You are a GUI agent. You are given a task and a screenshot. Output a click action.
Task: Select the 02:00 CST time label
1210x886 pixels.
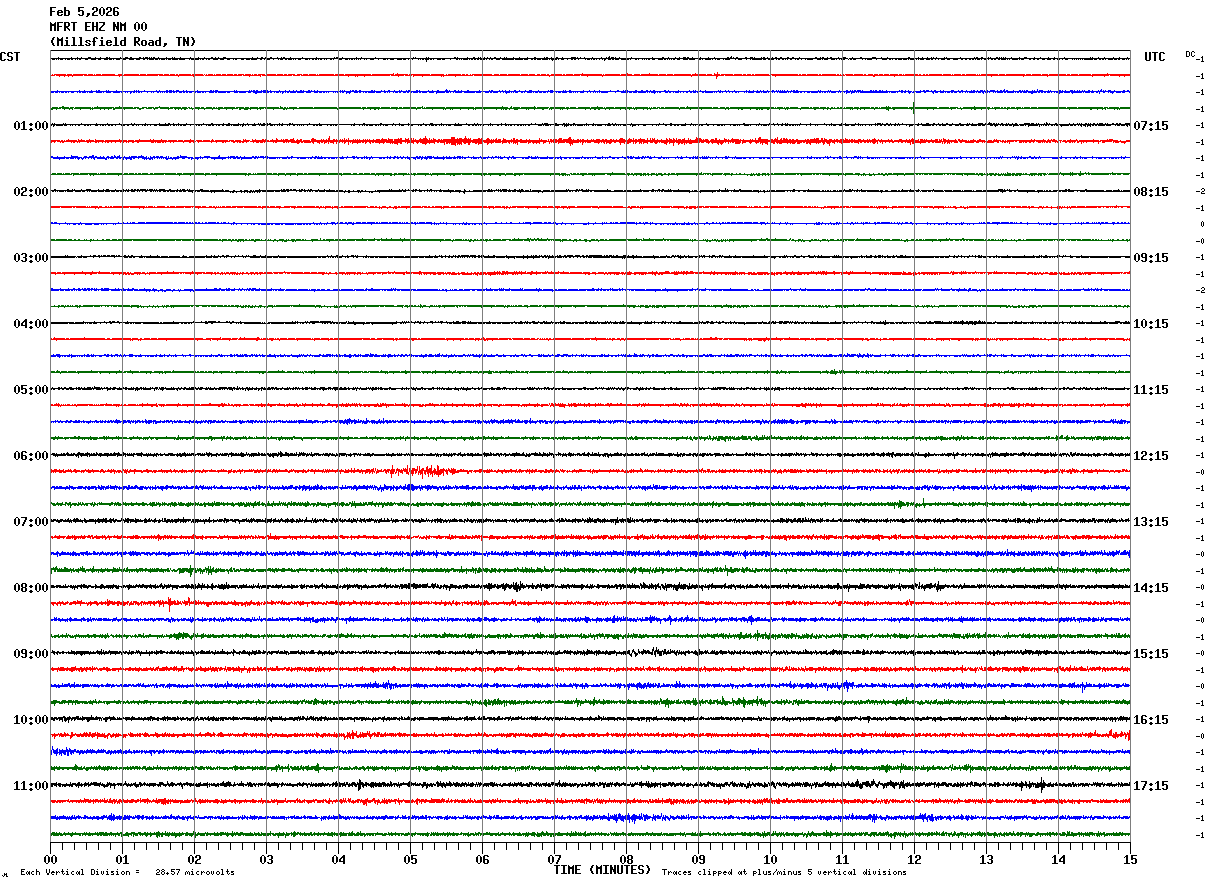[x=31, y=192]
